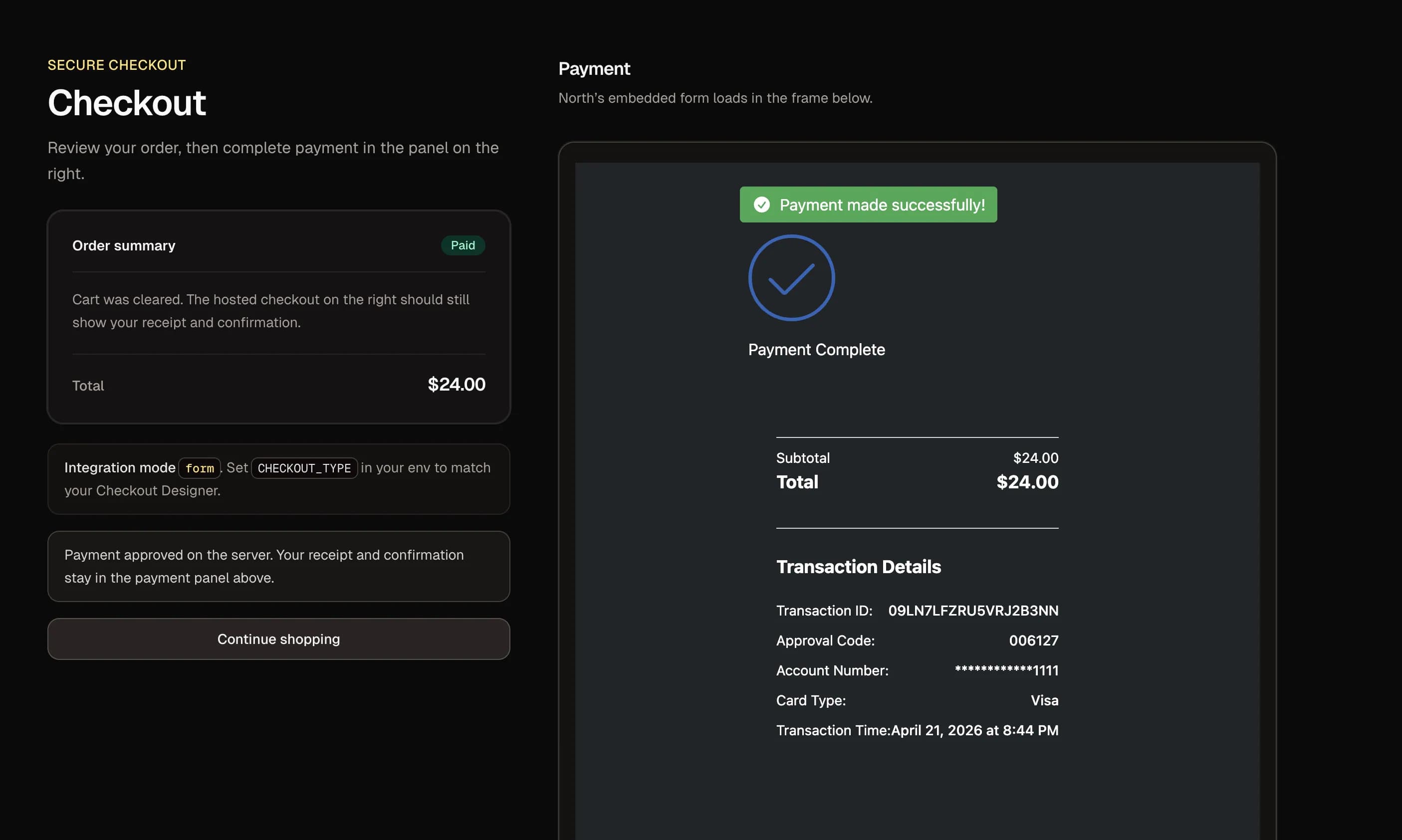The width and height of the screenshot is (1402, 840).
Task: Select the Transaction ID 09LN7LFZRU5VRJ2B3NN
Action: pyautogui.click(x=972, y=610)
